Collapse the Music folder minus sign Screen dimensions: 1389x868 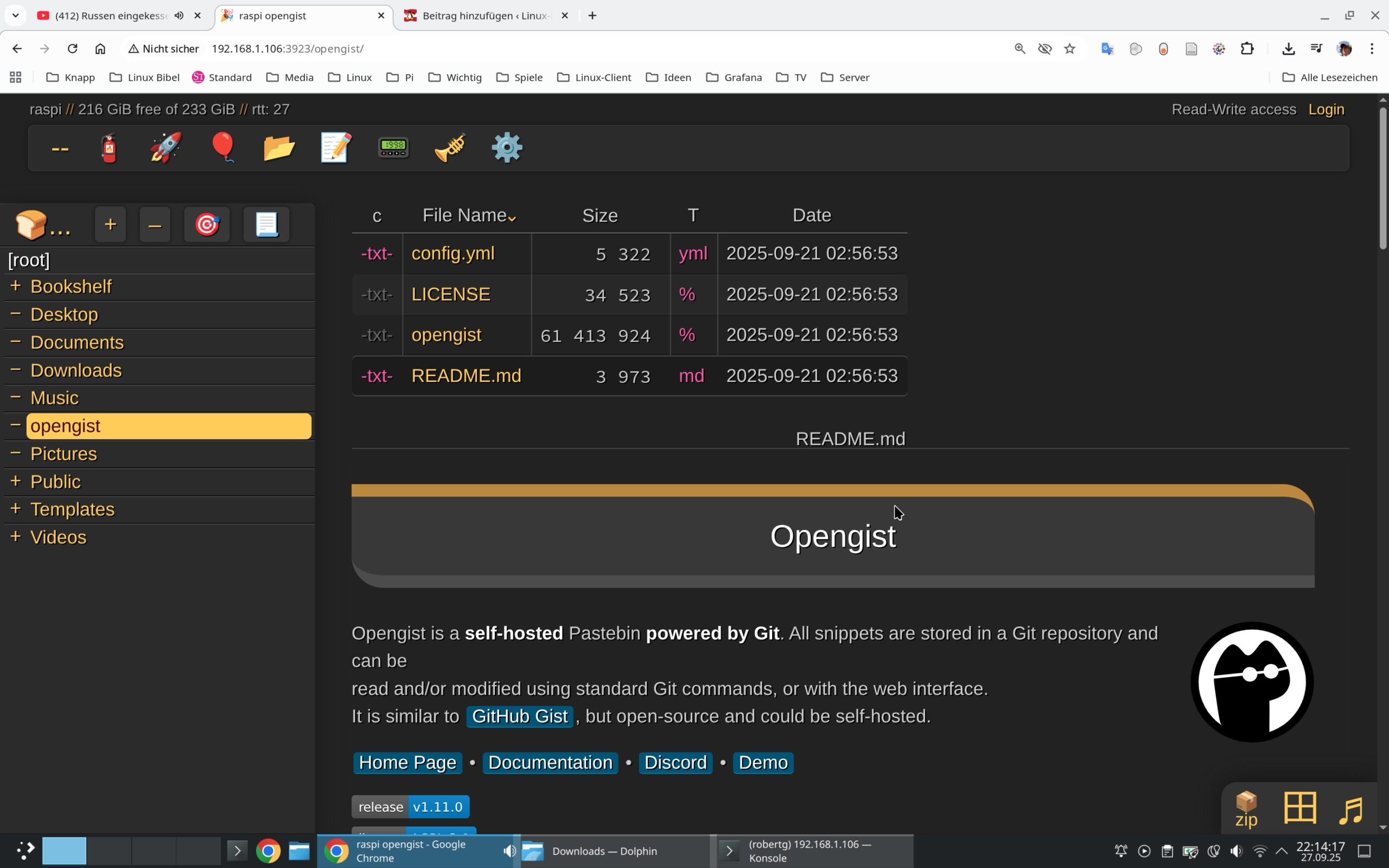tap(16, 397)
